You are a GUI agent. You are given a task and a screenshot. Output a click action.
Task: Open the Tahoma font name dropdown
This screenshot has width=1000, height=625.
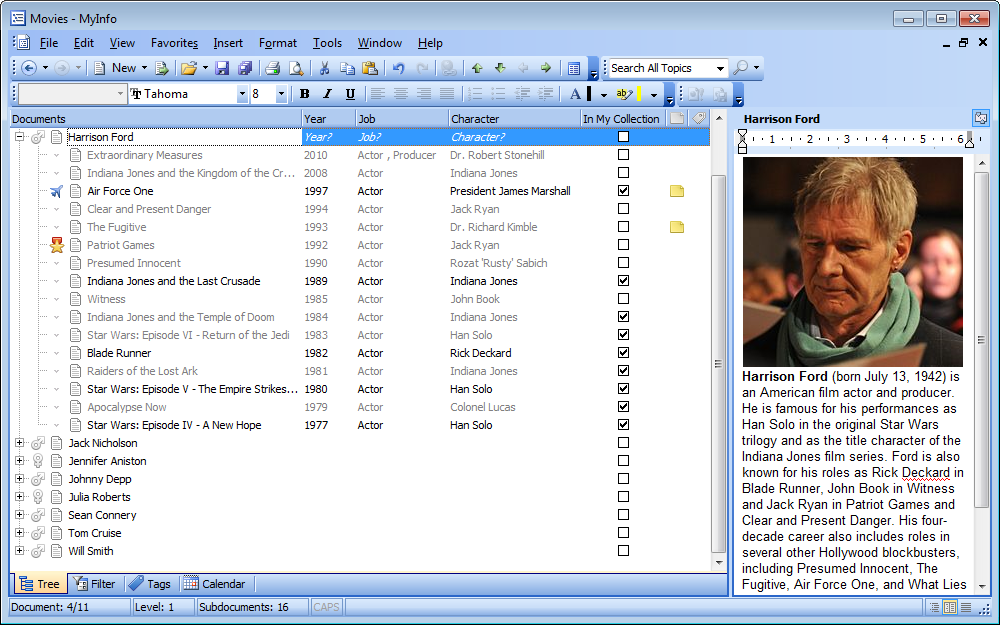[242, 94]
